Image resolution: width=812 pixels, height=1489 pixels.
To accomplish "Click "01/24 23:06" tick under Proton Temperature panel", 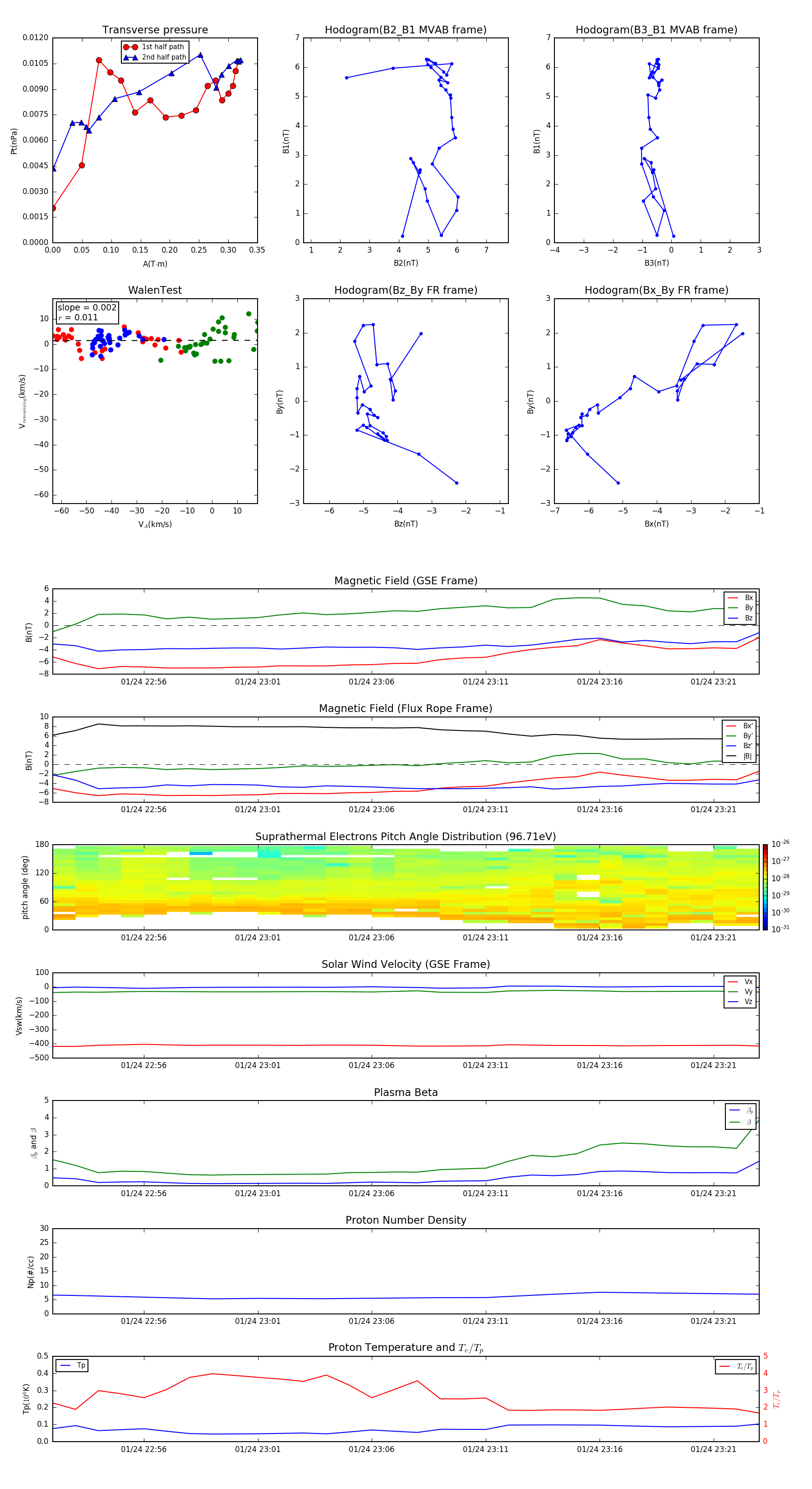I will pos(371,1449).
